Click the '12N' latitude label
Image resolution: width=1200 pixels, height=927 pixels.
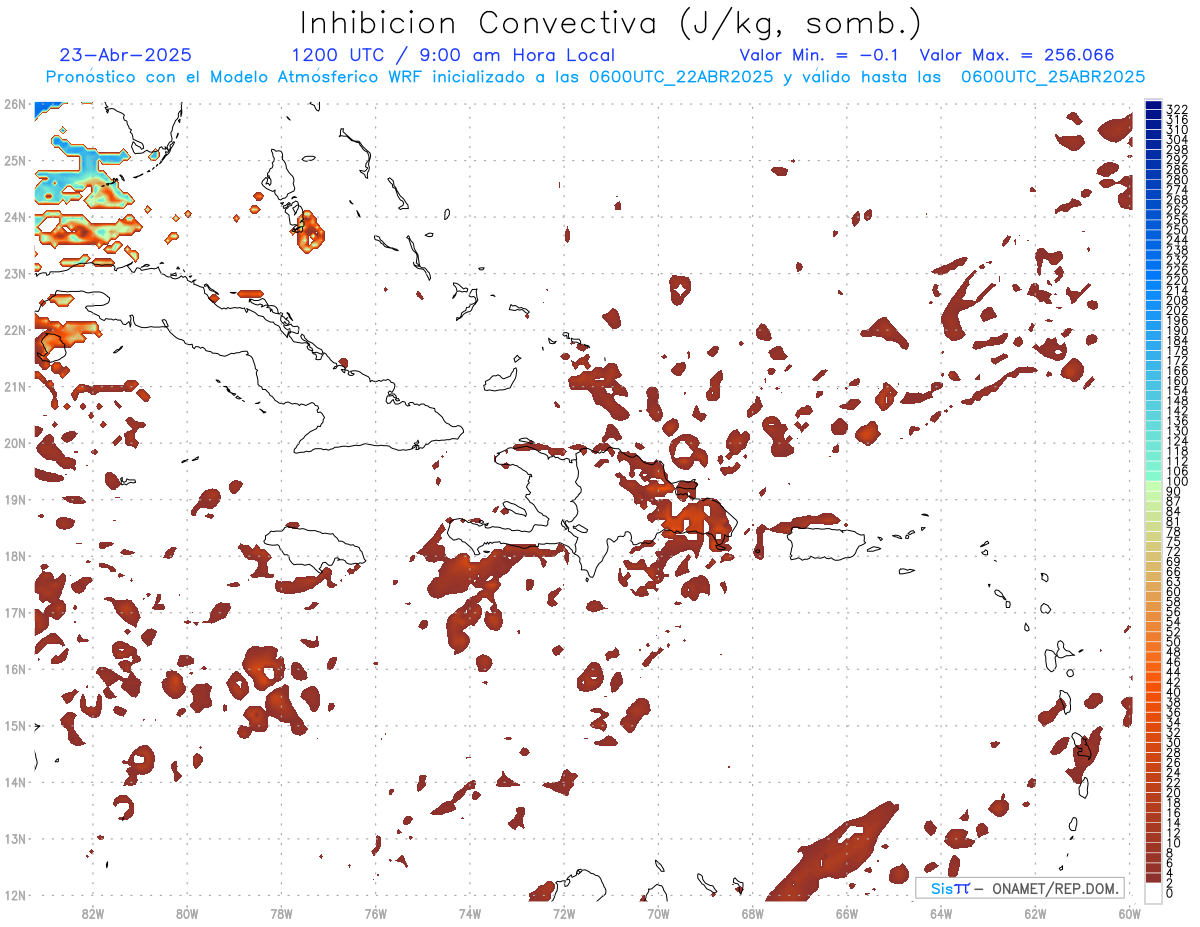pos(15,895)
